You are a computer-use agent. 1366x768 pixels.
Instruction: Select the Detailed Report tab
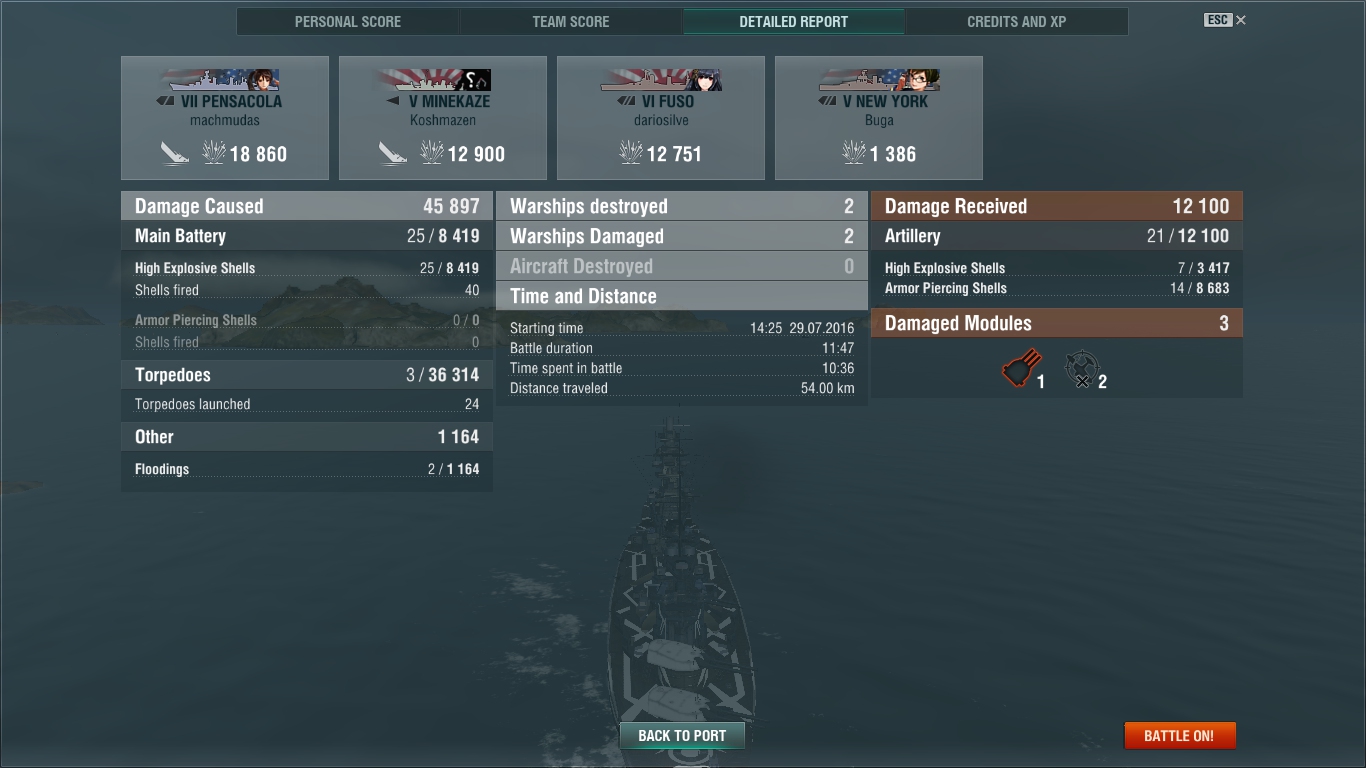(794, 21)
